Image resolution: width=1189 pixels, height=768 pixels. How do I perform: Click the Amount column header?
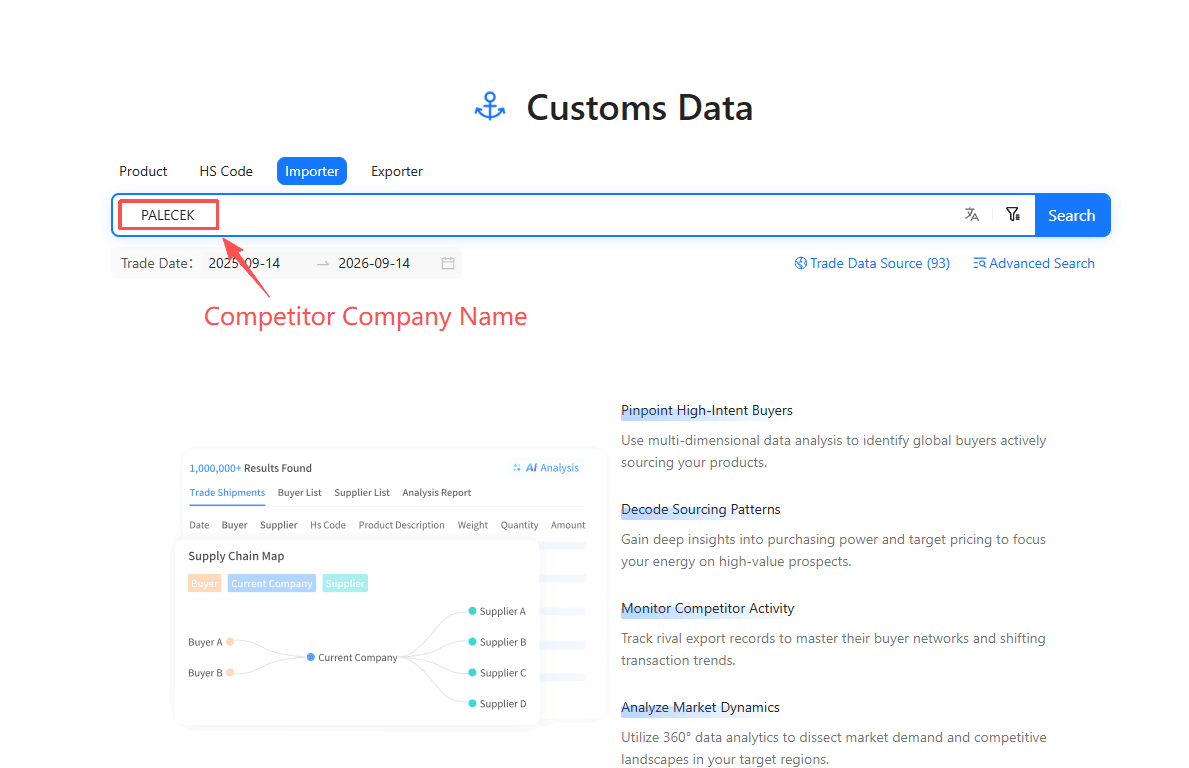(568, 525)
